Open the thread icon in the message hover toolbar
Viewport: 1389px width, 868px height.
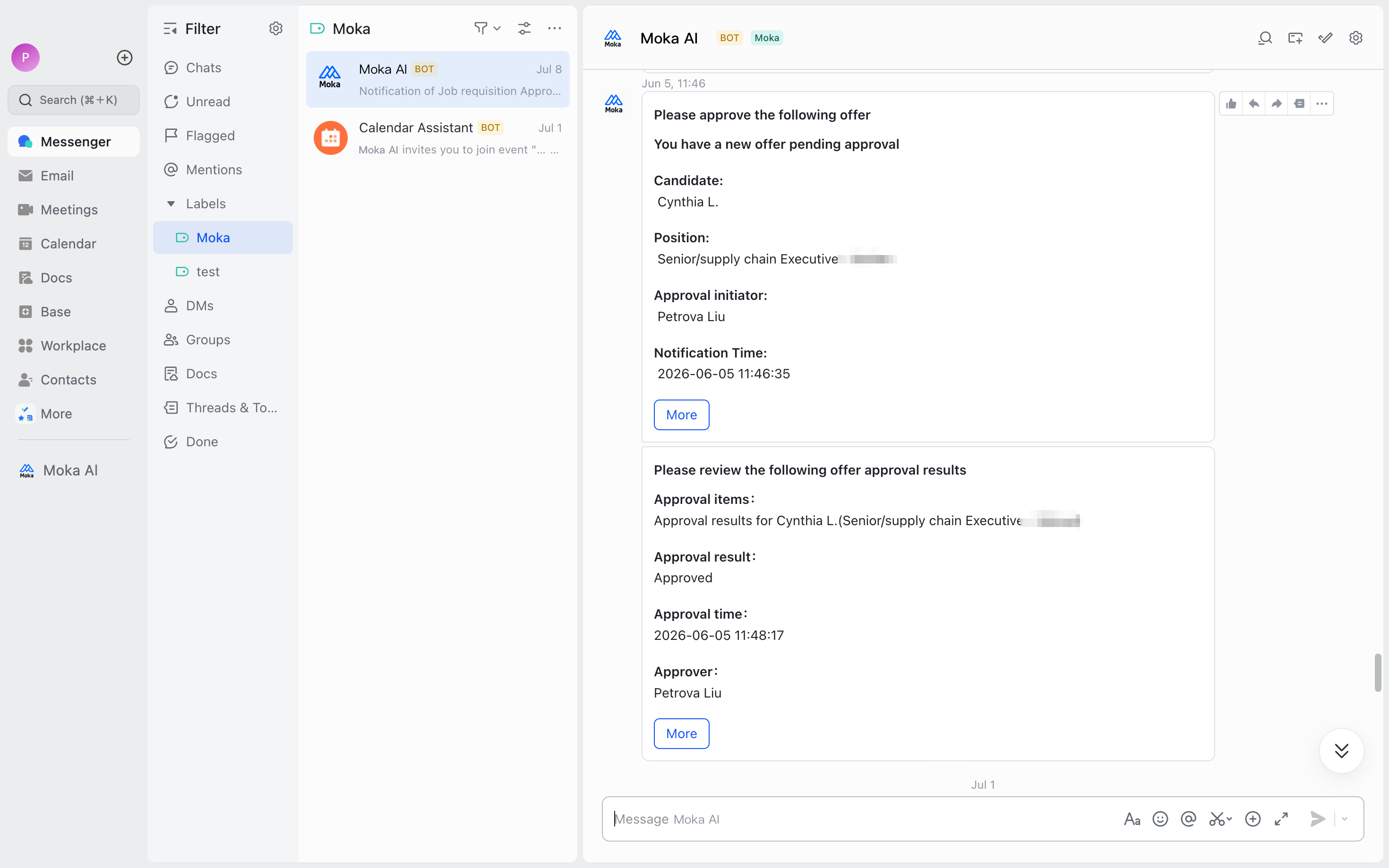pos(1299,104)
